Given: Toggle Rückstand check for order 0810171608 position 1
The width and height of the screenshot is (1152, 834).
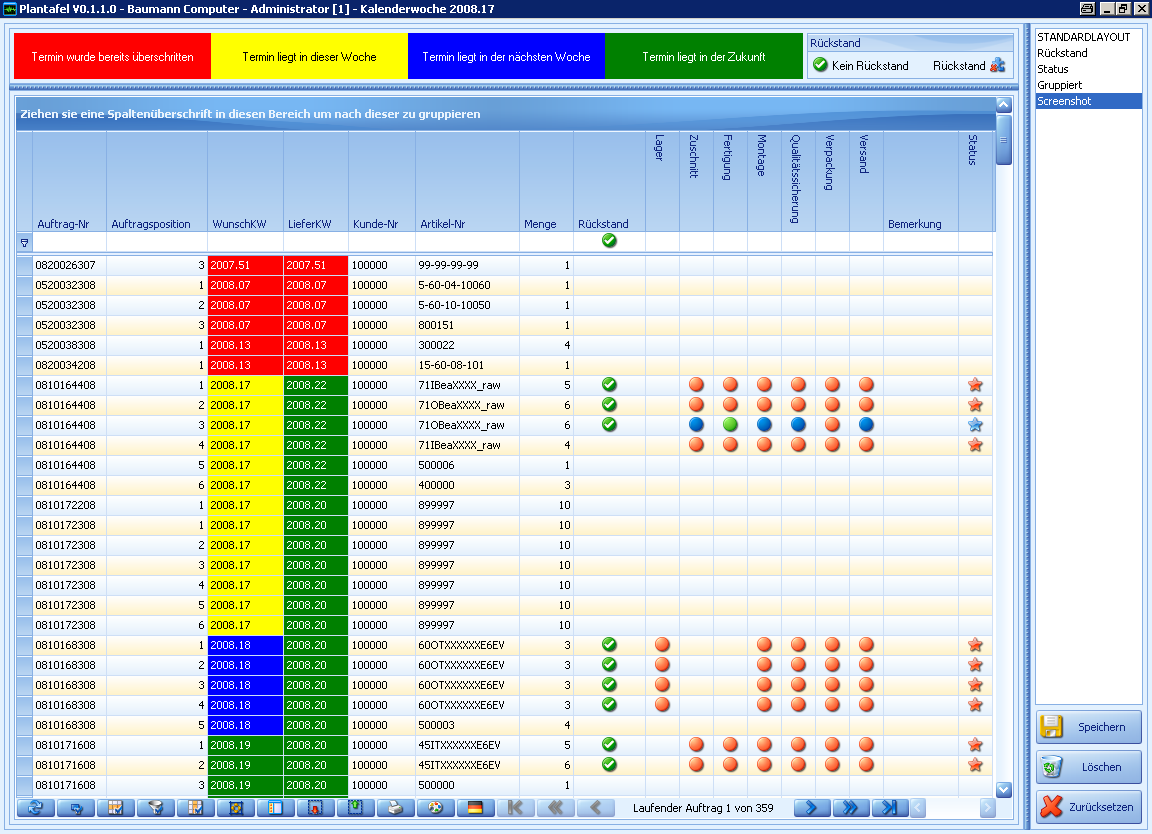Looking at the screenshot, I should point(609,745).
